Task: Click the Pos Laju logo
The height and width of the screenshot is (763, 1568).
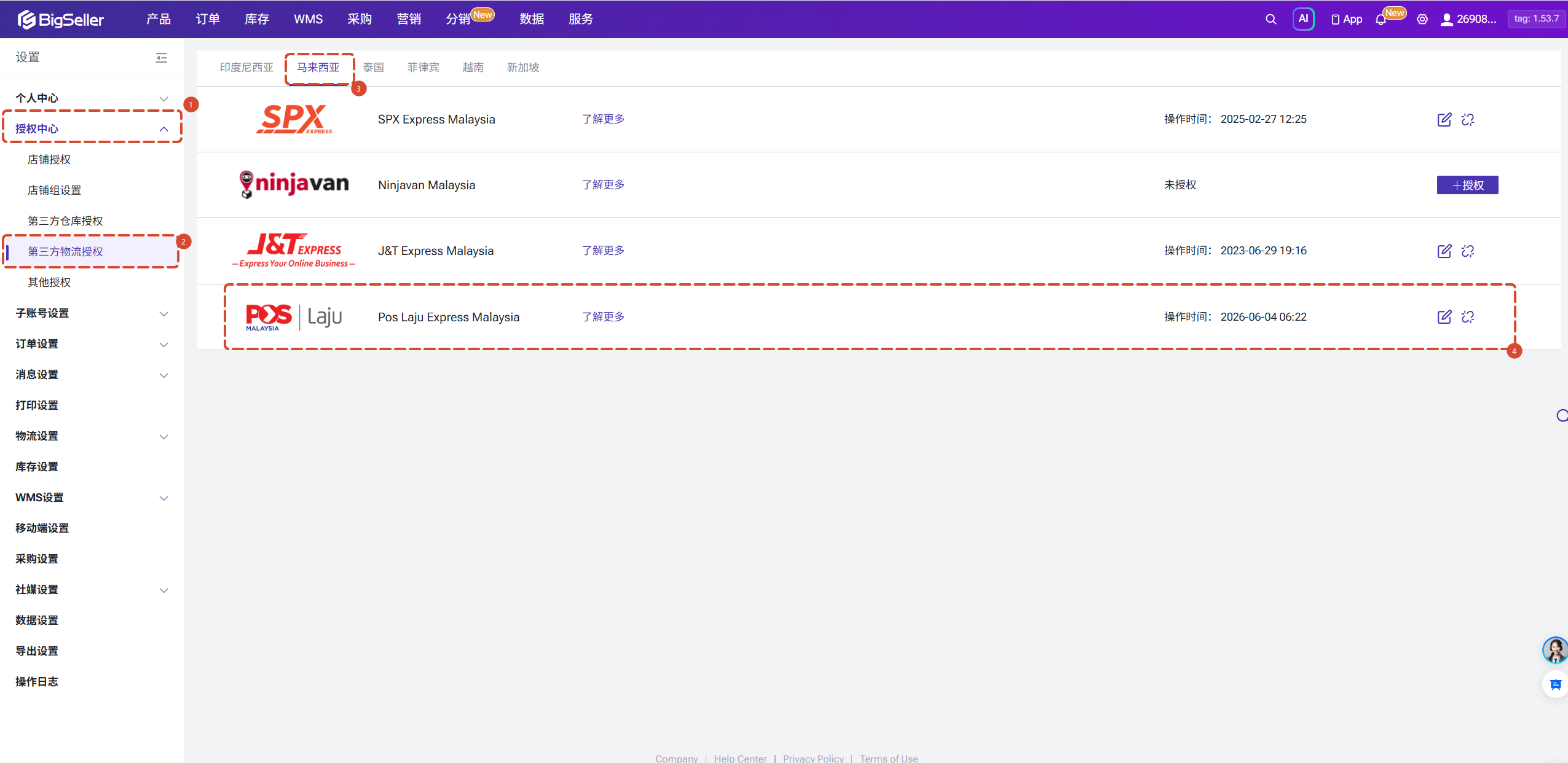Action: [294, 317]
